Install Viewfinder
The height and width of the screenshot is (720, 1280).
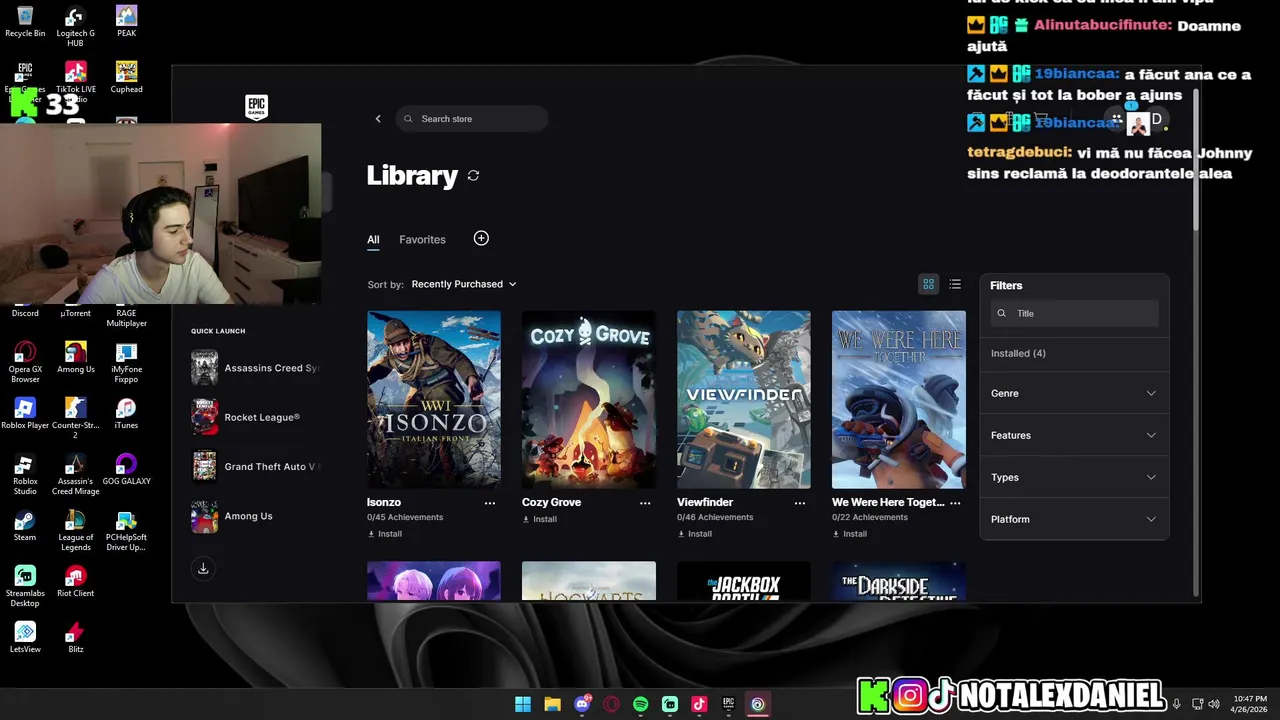[695, 534]
